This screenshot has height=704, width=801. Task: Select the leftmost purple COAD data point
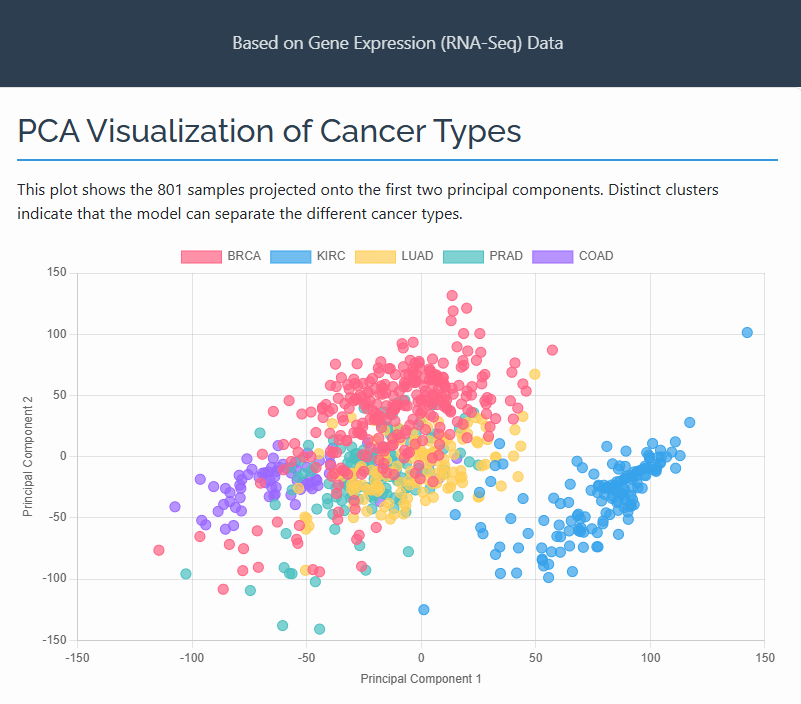tap(175, 507)
